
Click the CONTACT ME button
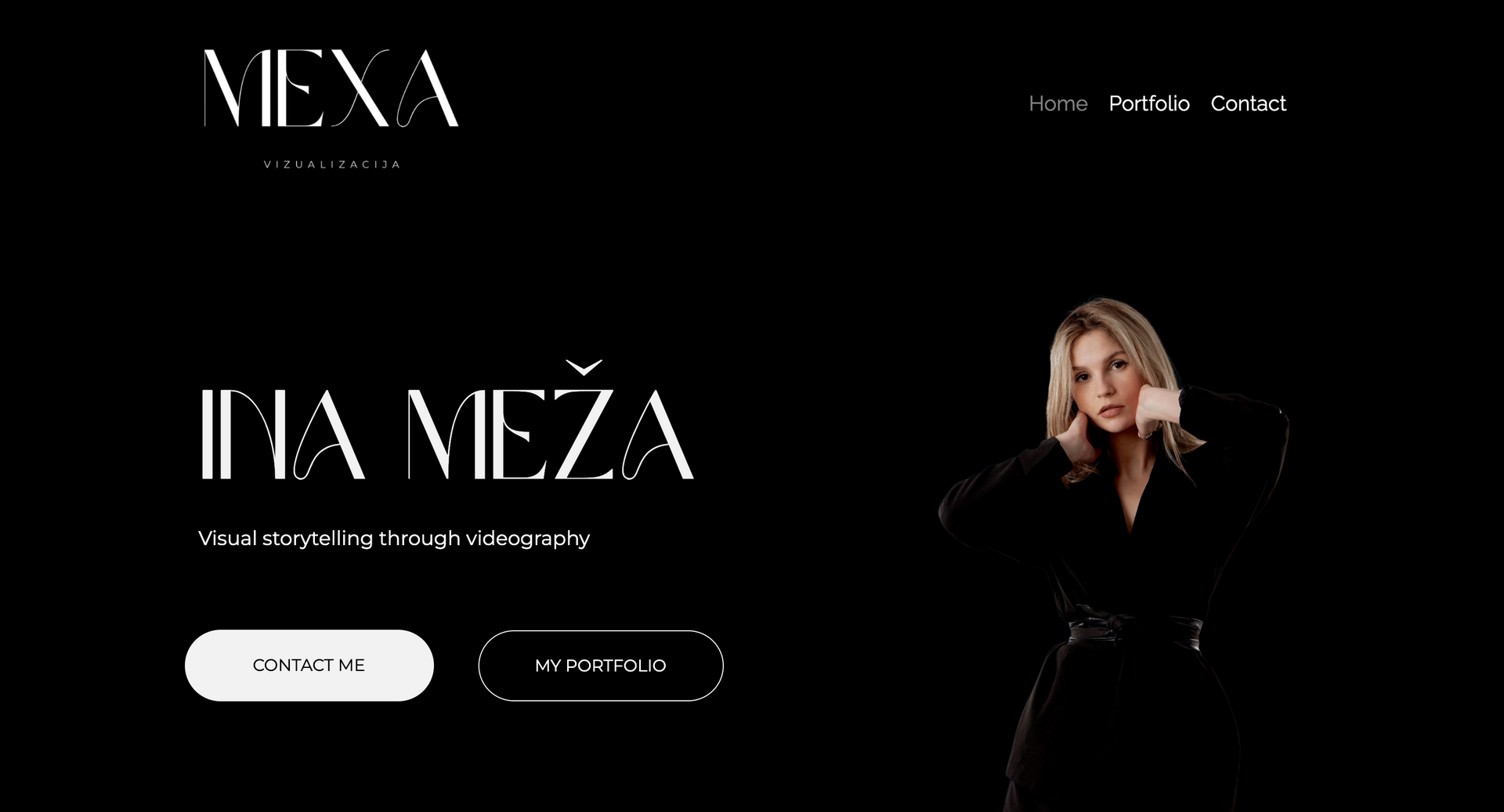[309, 665]
